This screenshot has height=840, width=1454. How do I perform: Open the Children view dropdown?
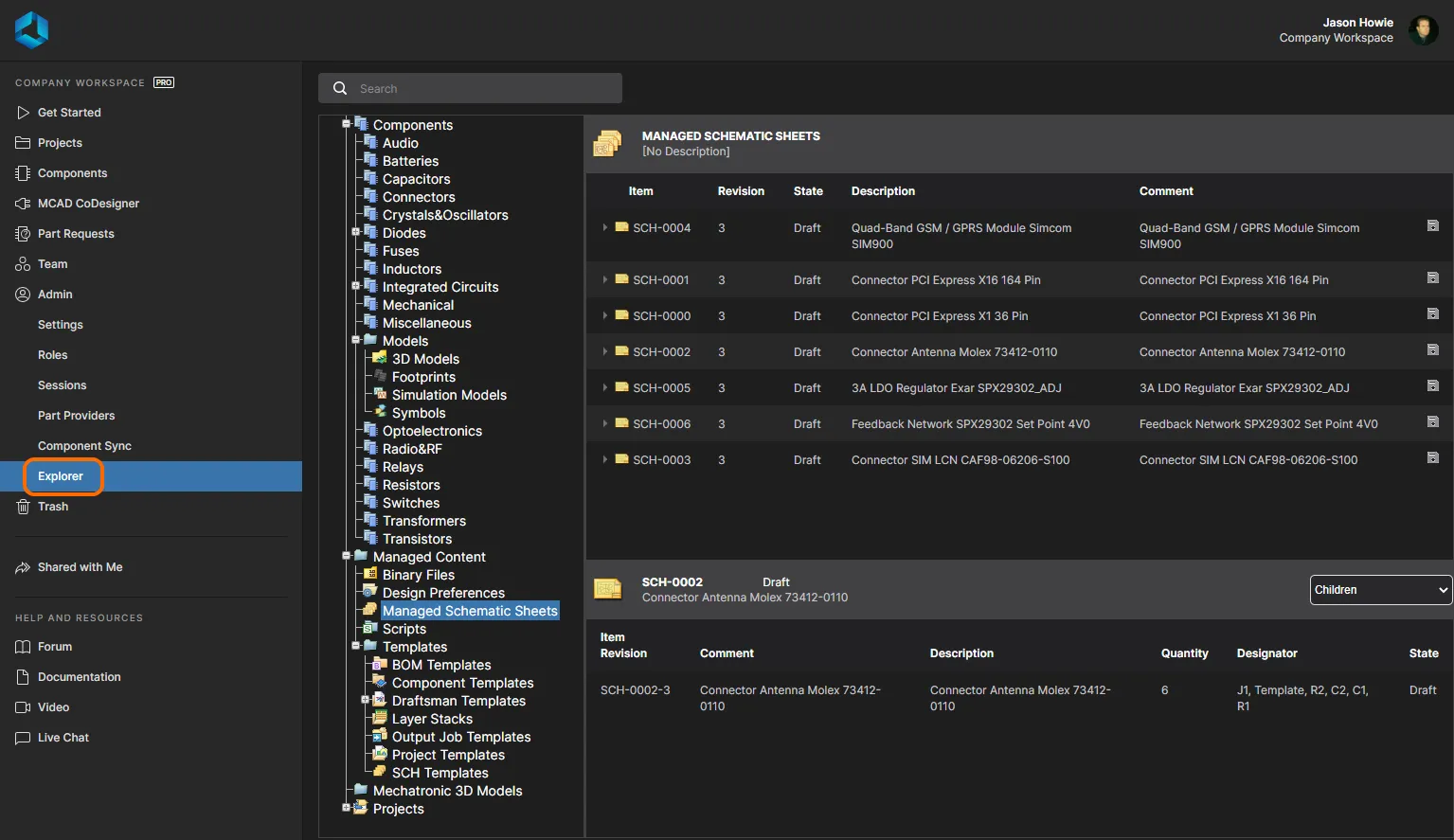pos(1380,590)
